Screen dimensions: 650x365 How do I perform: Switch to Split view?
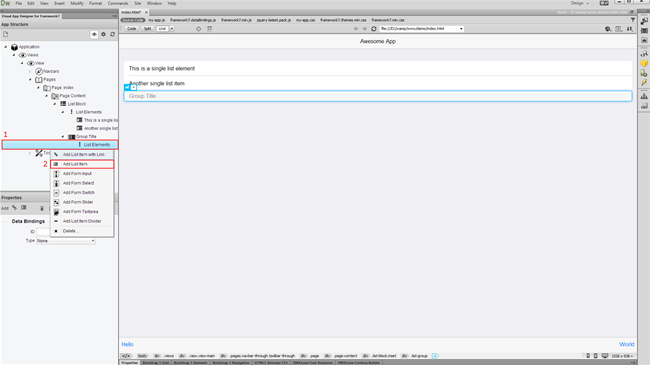click(147, 29)
